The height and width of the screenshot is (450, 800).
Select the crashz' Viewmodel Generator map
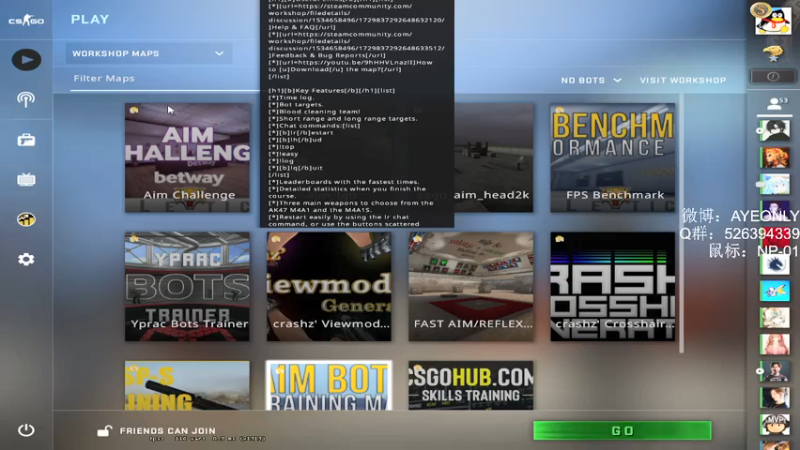329,286
